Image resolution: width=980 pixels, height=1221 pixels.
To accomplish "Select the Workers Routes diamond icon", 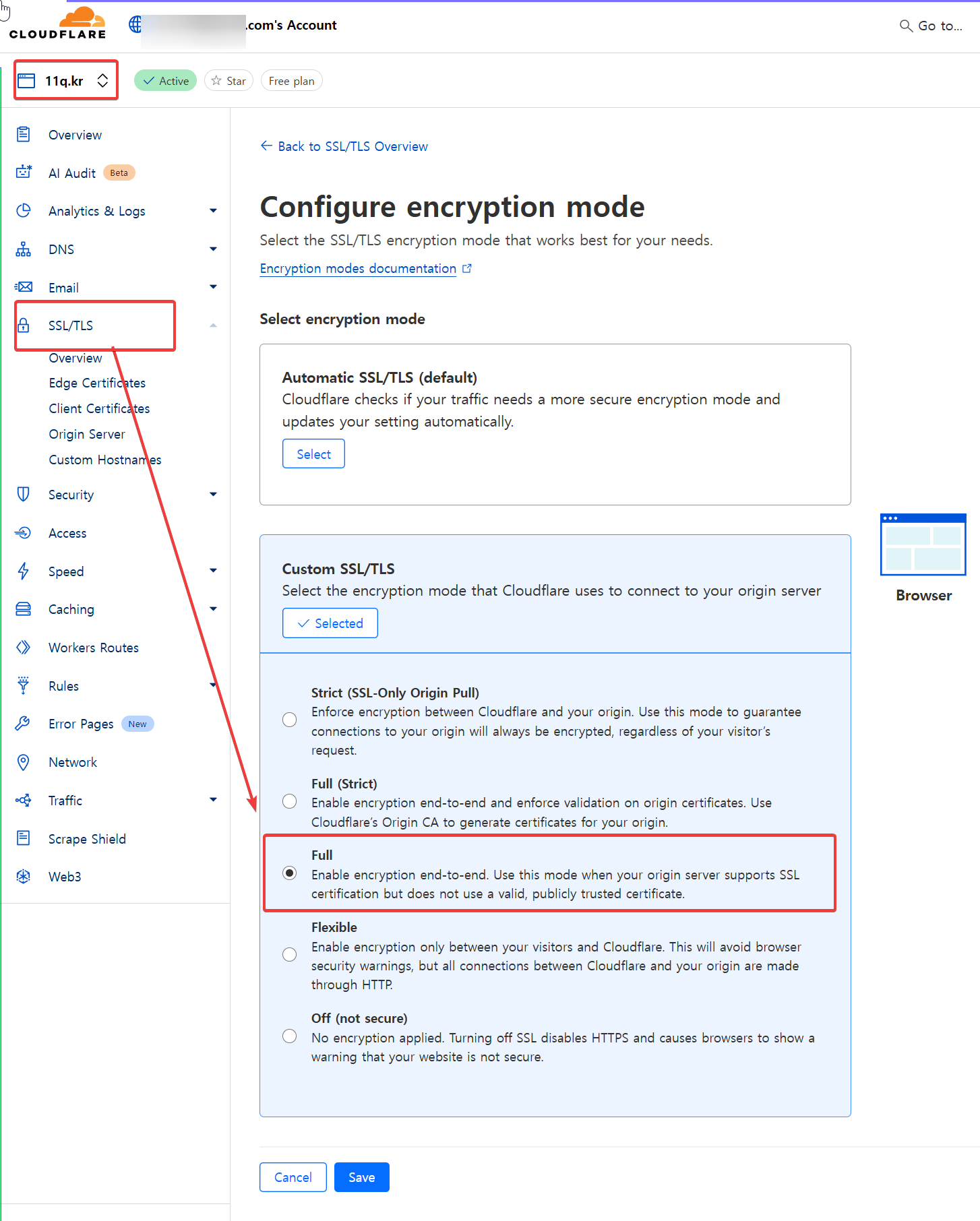I will click(x=24, y=647).
